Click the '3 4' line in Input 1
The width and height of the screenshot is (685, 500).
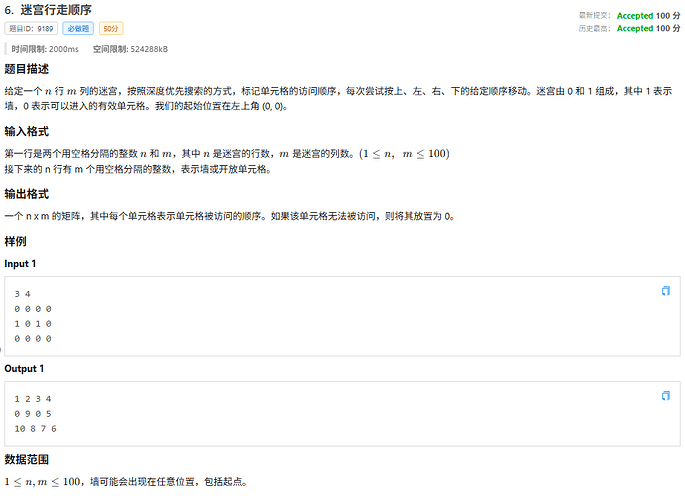pos(22,294)
